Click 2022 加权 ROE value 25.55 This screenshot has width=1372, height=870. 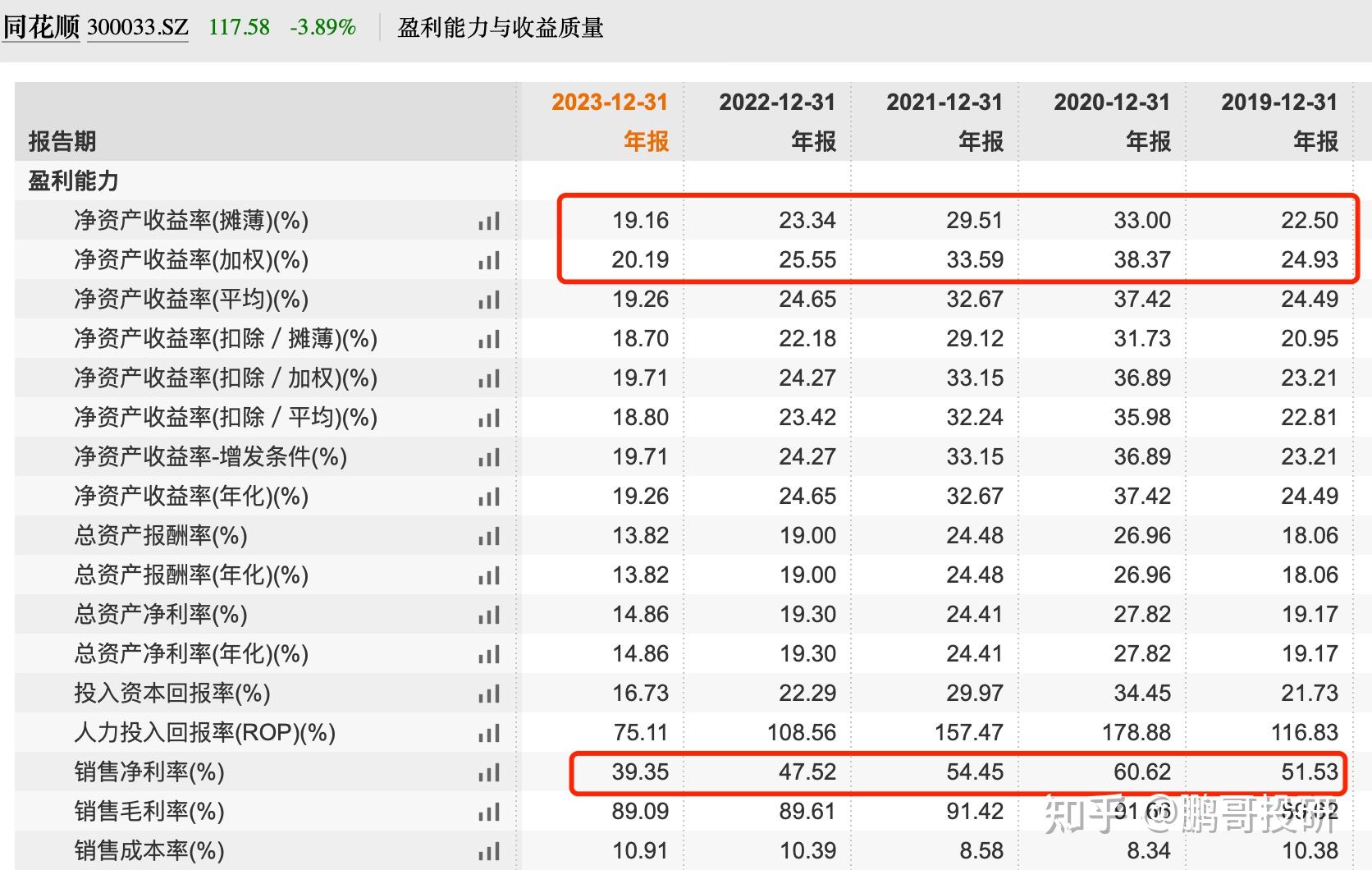tap(807, 260)
